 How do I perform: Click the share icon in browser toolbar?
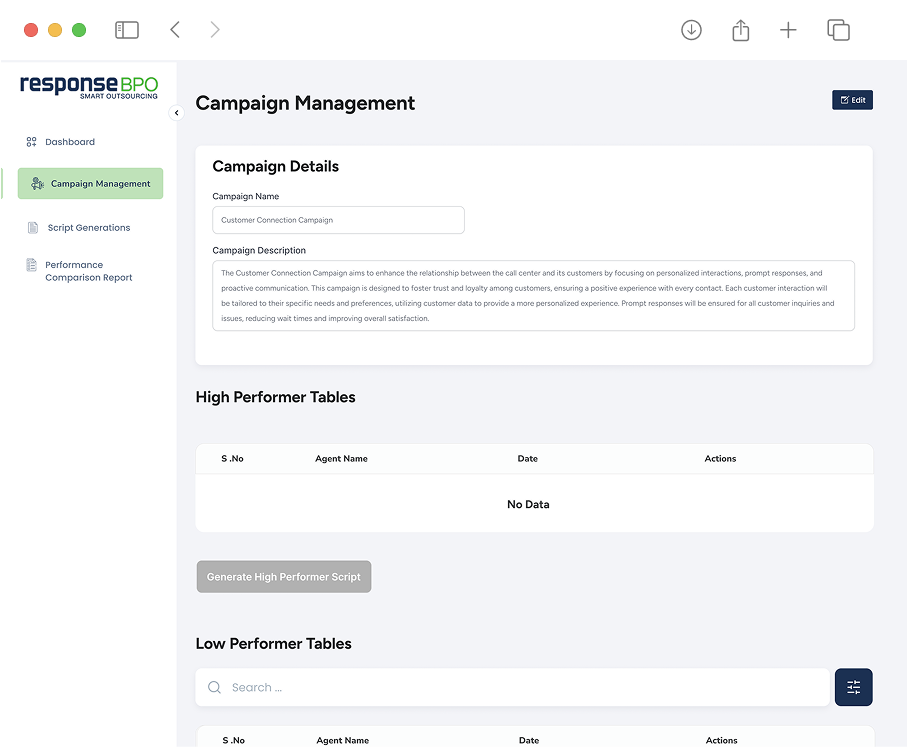[740, 30]
